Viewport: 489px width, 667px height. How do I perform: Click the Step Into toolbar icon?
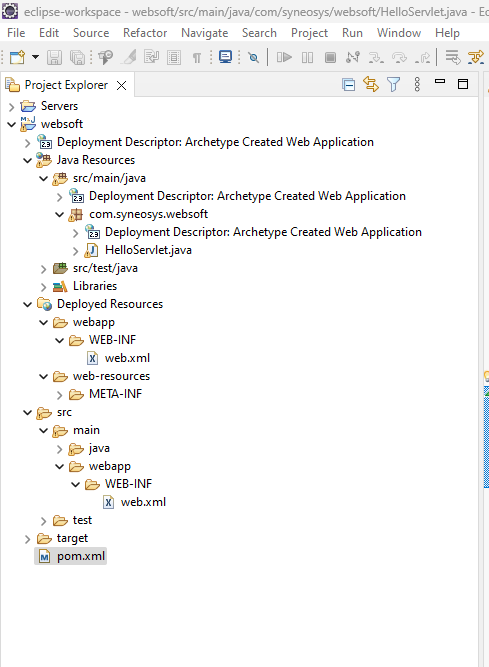click(376, 57)
